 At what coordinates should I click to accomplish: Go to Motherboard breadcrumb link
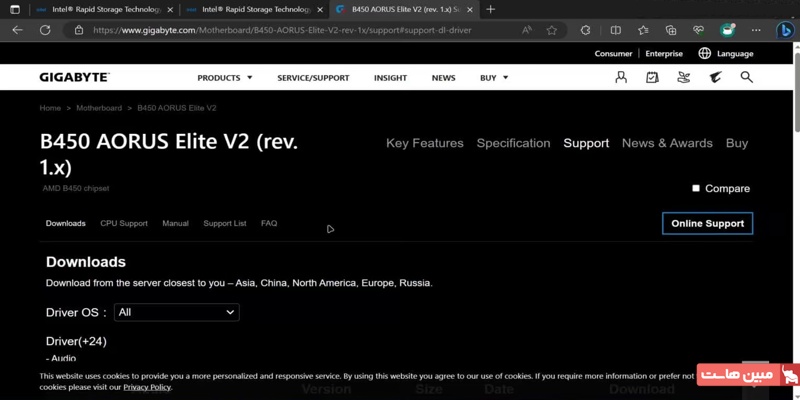pyautogui.click(x=99, y=108)
